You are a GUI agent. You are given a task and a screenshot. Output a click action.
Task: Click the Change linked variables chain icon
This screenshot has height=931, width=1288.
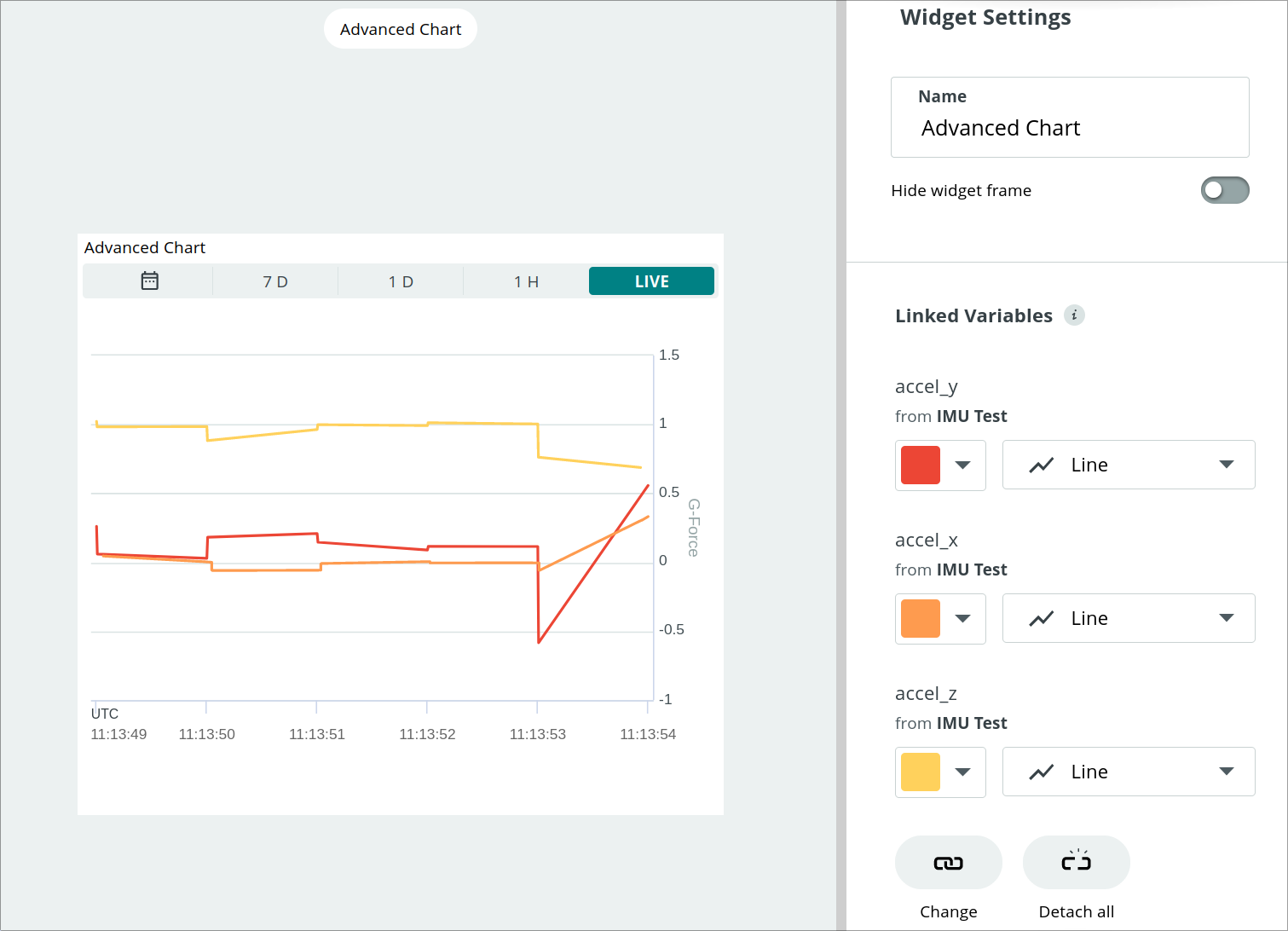click(x=948, y=862)
